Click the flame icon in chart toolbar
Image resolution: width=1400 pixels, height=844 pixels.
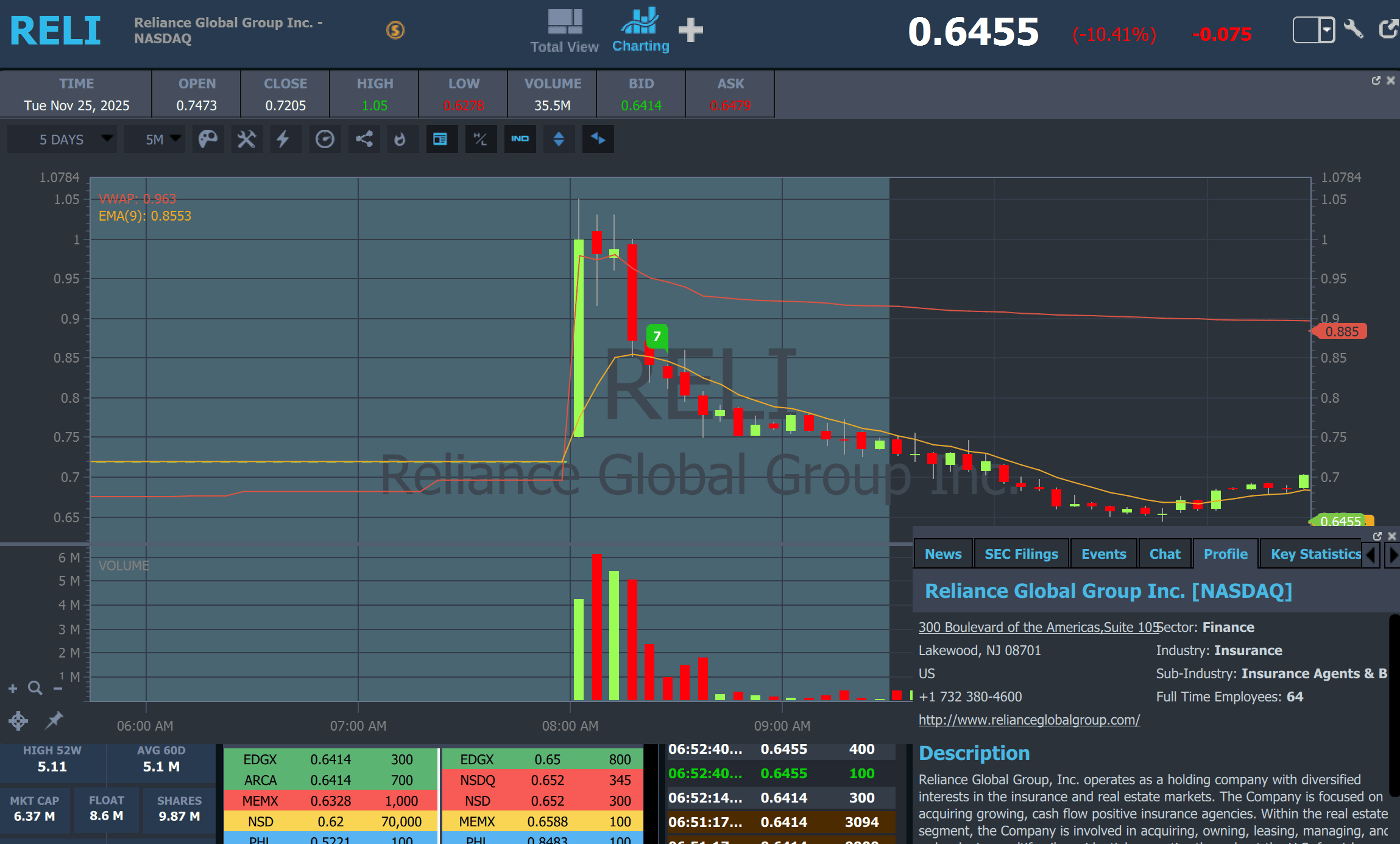[400, 140]
